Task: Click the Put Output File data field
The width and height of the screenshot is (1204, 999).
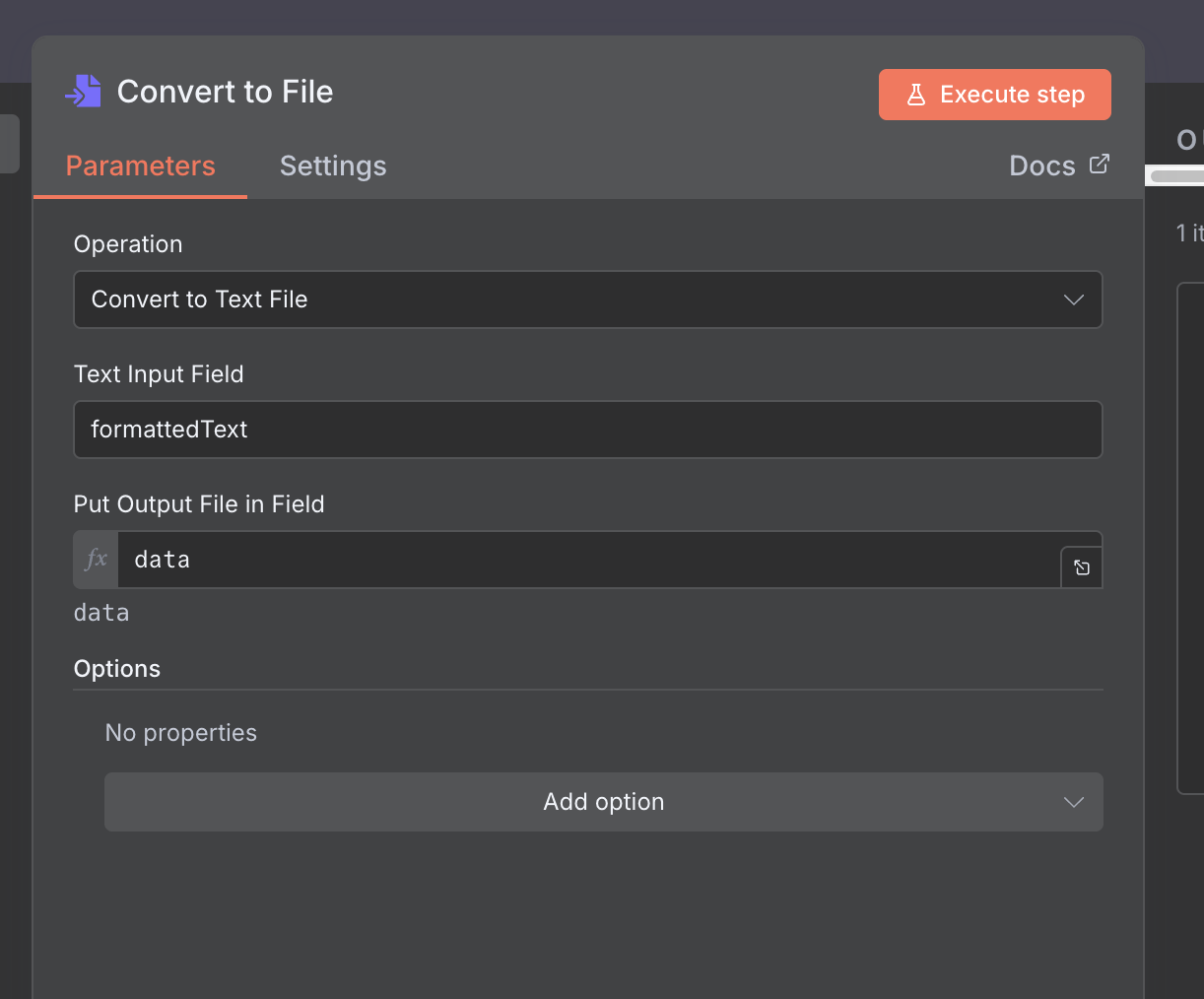Action: (587, 560)
